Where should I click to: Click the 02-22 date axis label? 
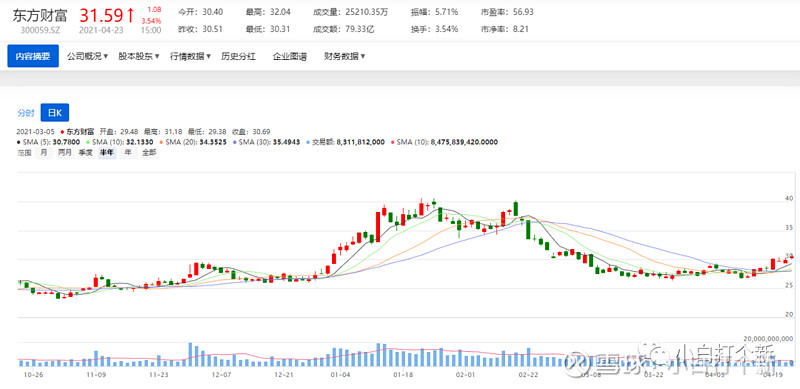528,374
